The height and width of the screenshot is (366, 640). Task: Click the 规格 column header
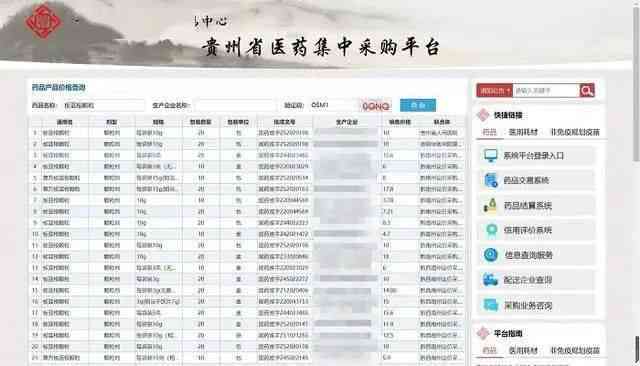pos(158,122)
